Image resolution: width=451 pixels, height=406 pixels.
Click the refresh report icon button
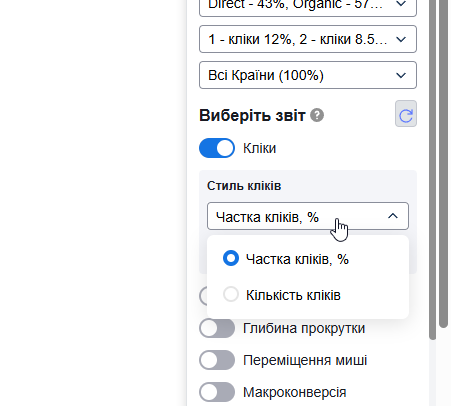tap(406, 114)
